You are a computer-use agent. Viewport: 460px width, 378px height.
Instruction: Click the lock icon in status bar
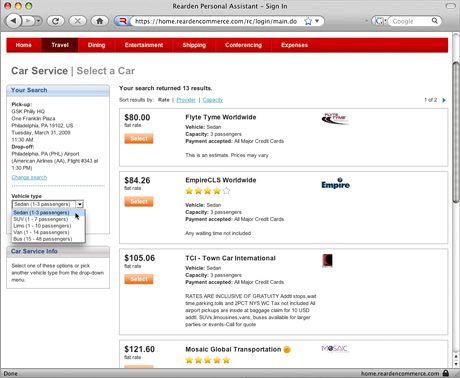coord(446,373)
